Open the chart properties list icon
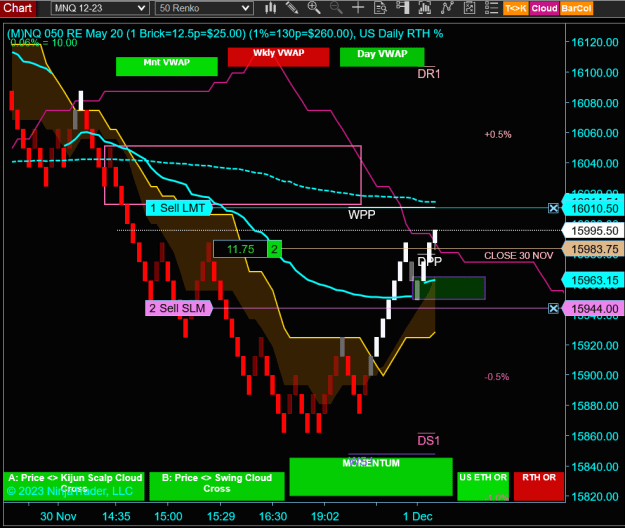Viewport: 625px width, 528px height. pos(492,8)
